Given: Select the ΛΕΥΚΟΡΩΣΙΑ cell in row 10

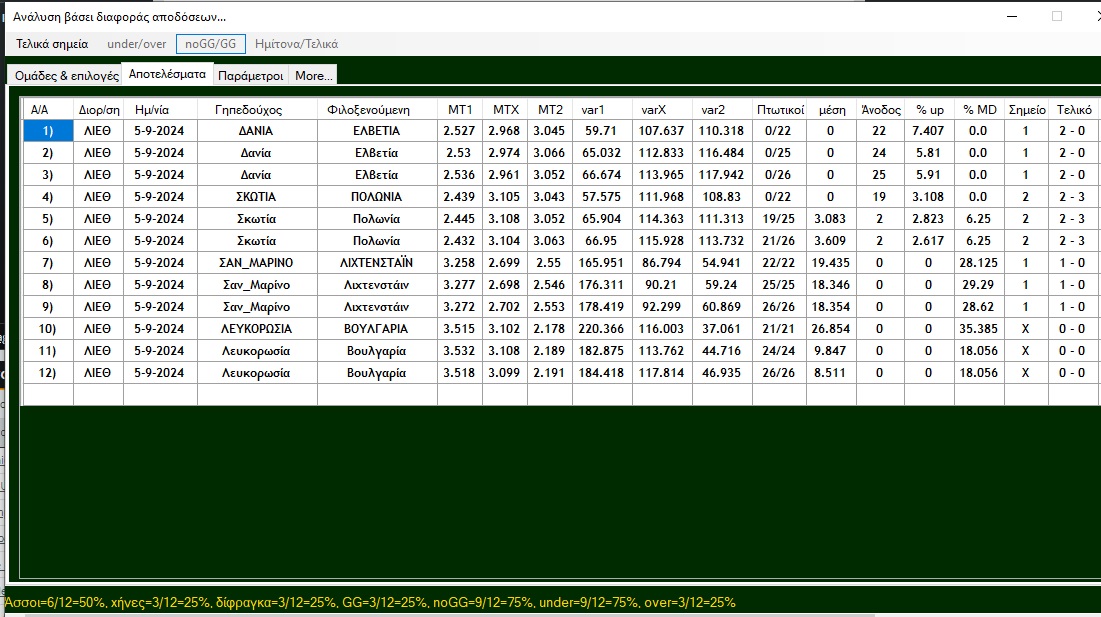Looking at the screenshot, I should coord(256,329).
